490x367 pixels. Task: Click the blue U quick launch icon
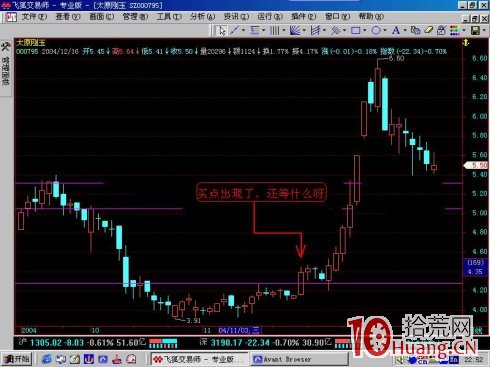89,359
